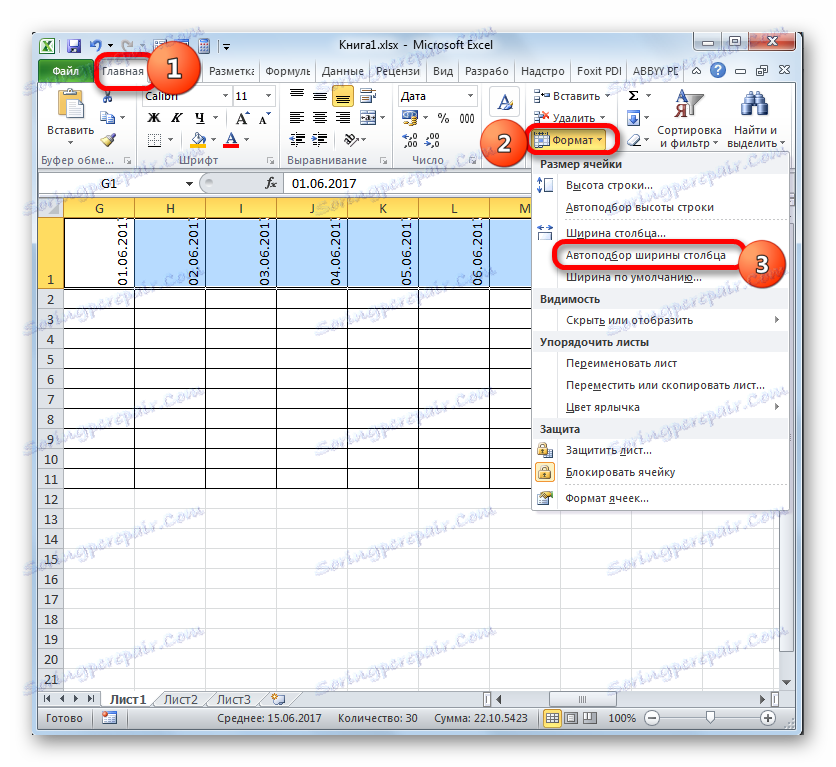Screen dimensions: 836x767
Task: Open number format Дата dropdown
Action: pyautogui.click(x=470, y=96)
